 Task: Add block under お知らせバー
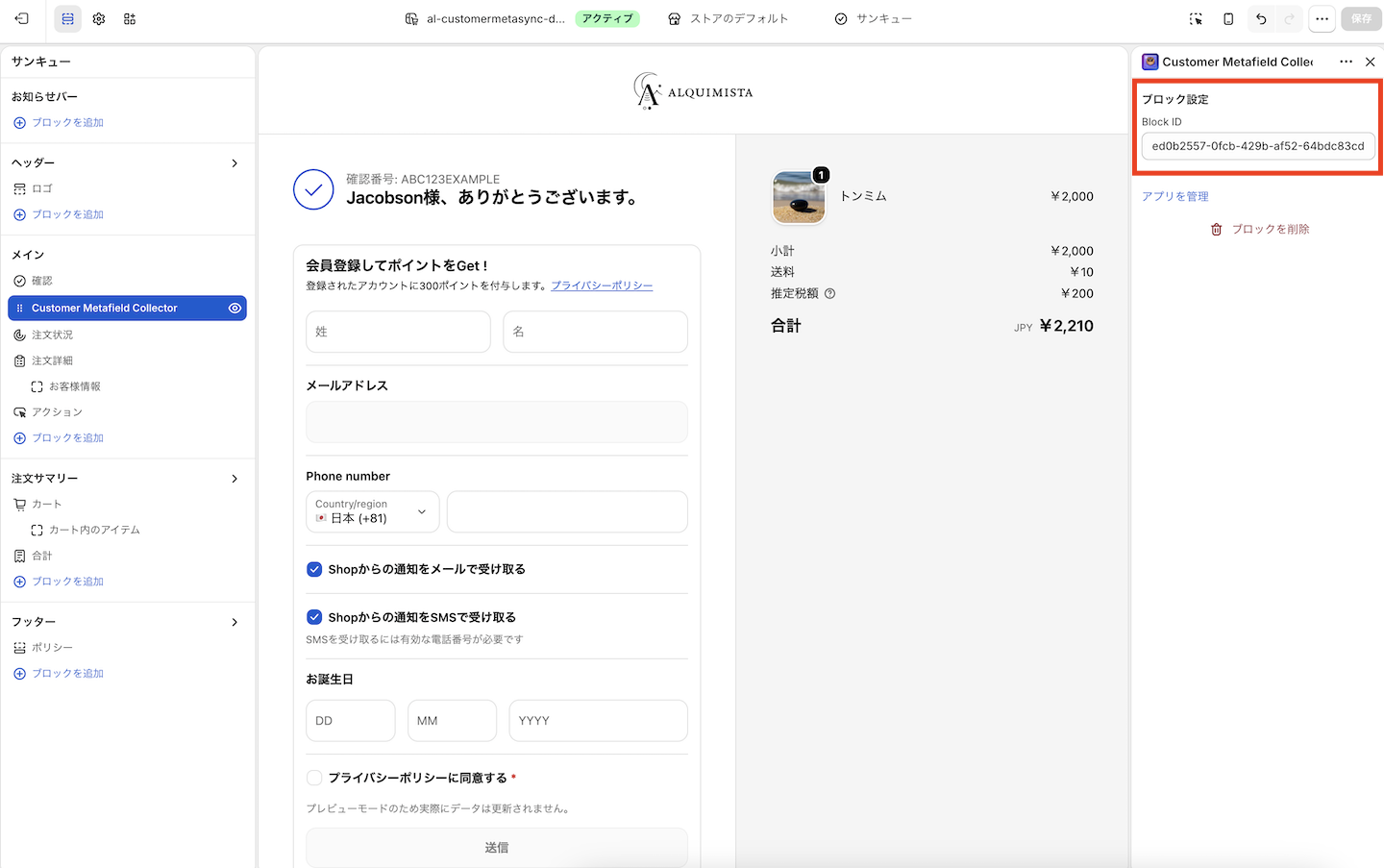pos(59,122)
